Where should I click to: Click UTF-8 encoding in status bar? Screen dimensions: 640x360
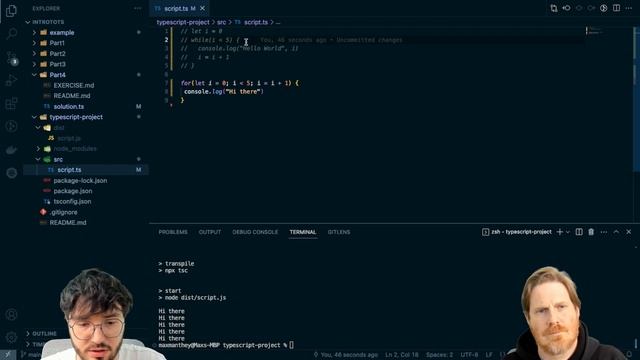[x=469, y=355]
